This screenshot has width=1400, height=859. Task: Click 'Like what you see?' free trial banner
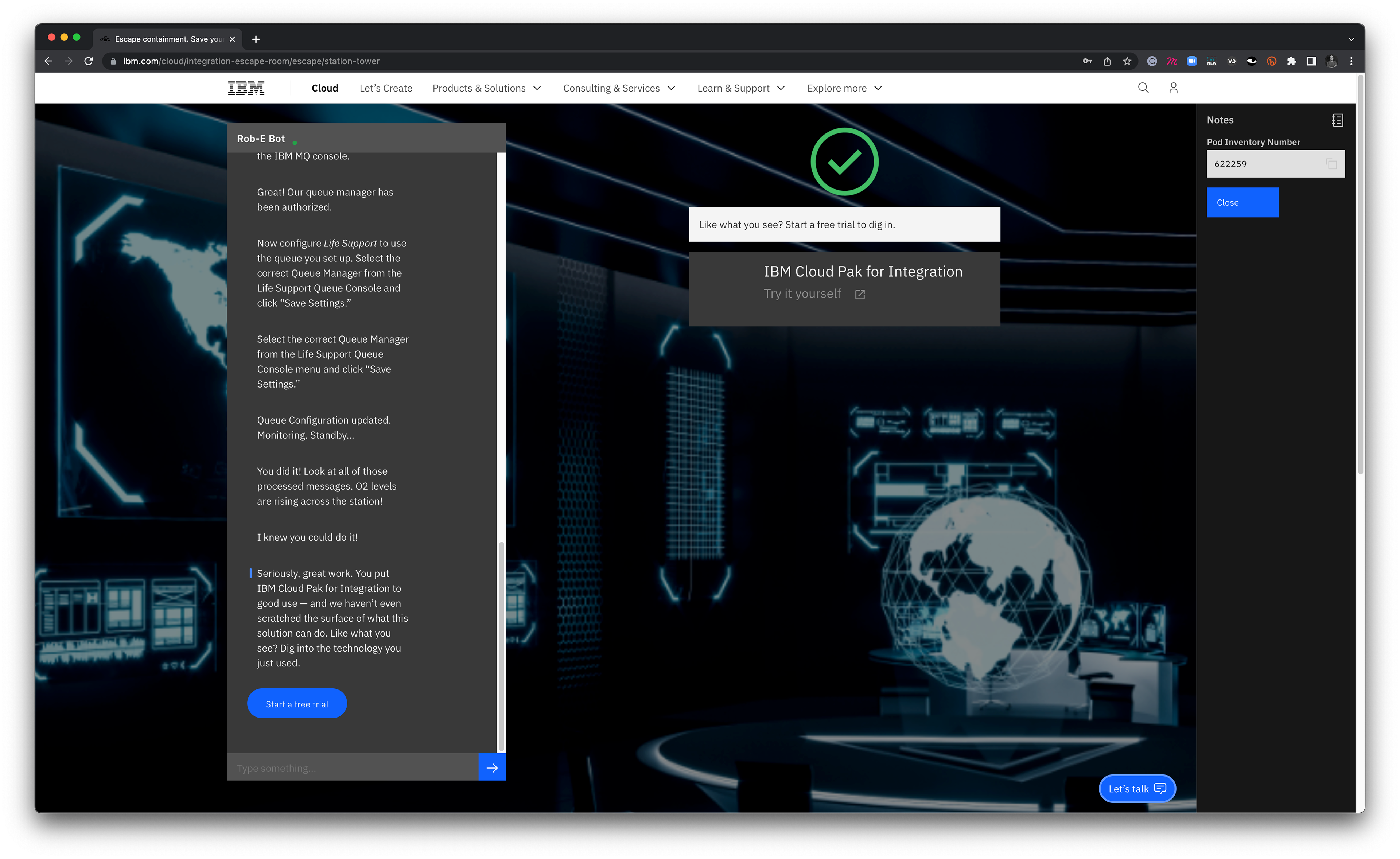click(x=844, y=224)
